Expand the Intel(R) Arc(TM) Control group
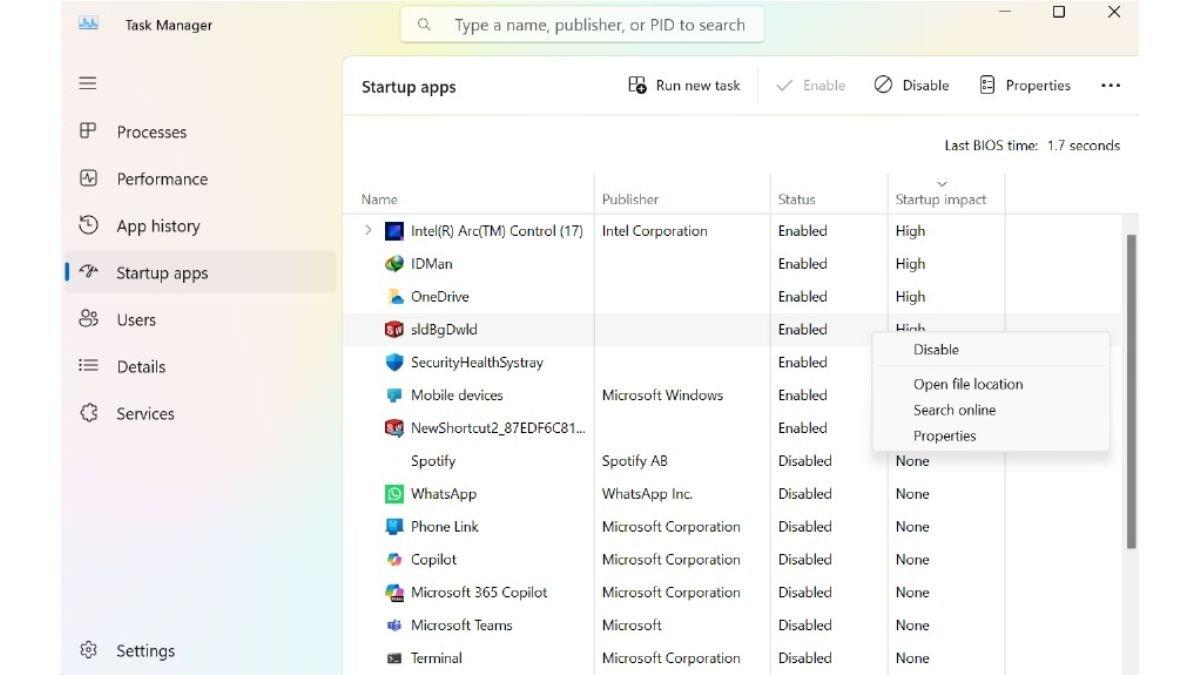The width and height of the screenshot is (1200, 675). coord(368,231)
